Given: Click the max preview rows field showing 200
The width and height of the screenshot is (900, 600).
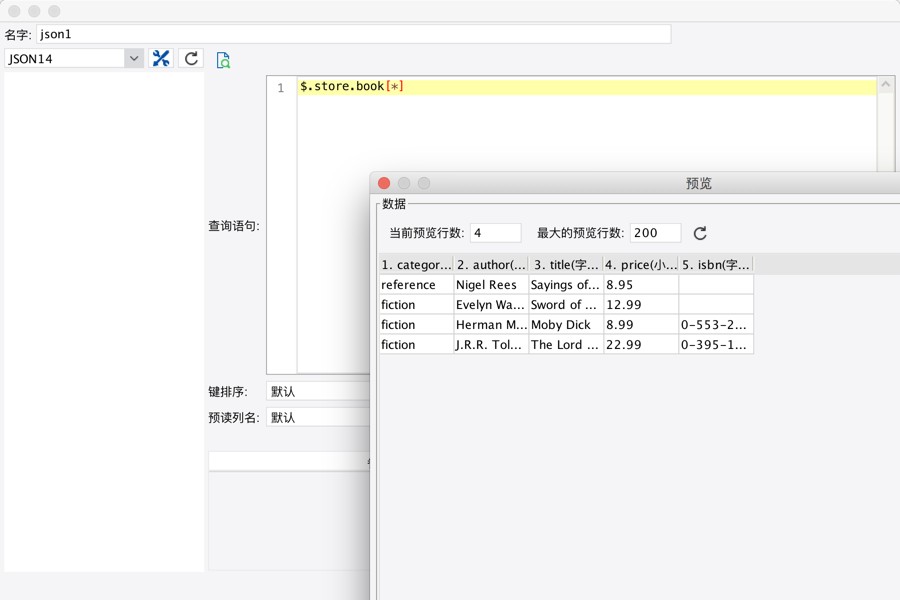Looking at the screenshot, I should point(655,232).
